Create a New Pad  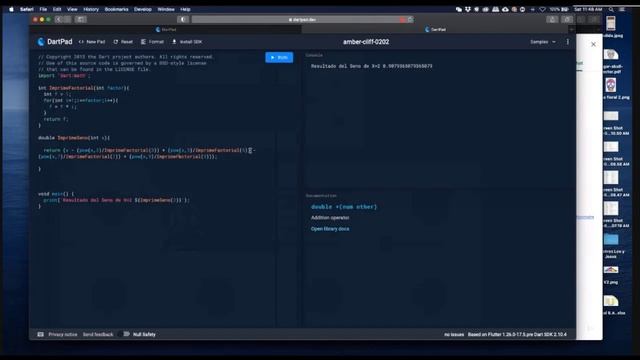point(92,42)
